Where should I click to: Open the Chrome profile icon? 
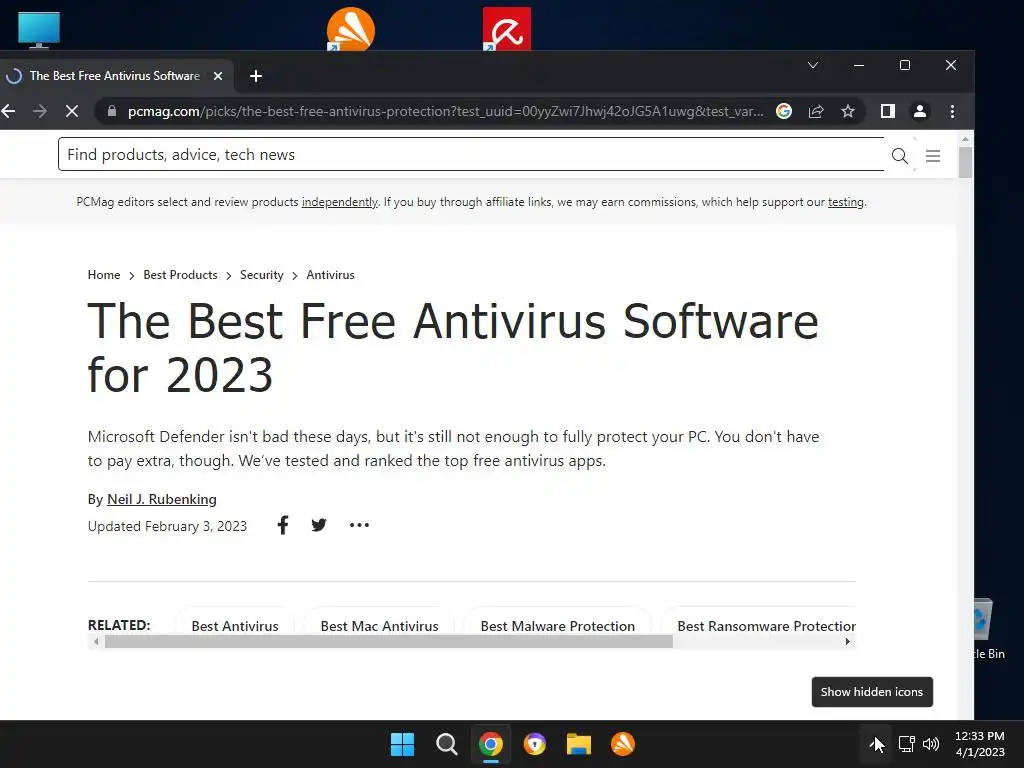tap(920, 112)
